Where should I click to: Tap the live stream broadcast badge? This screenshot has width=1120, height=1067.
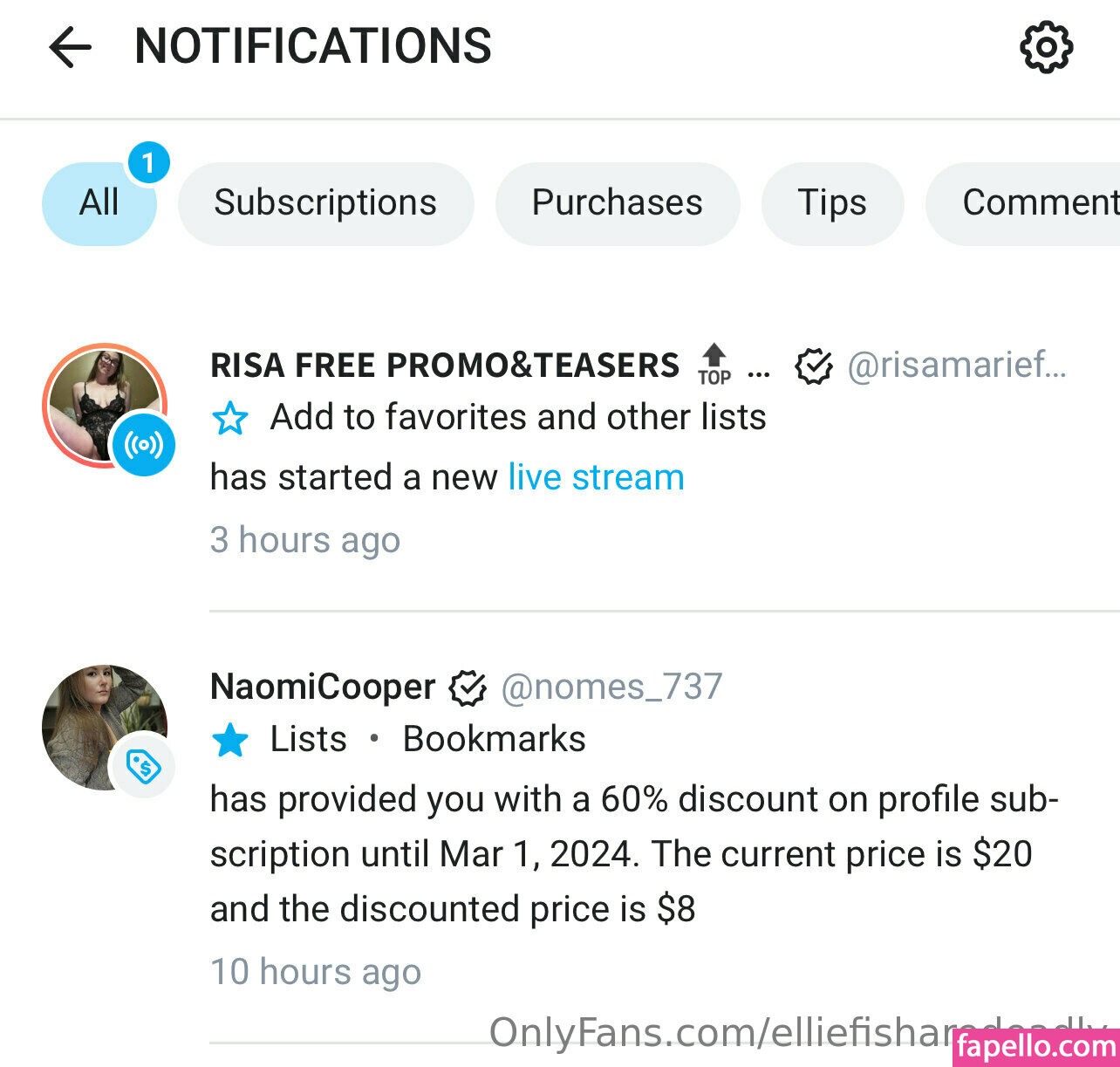(x=144, y=445)
